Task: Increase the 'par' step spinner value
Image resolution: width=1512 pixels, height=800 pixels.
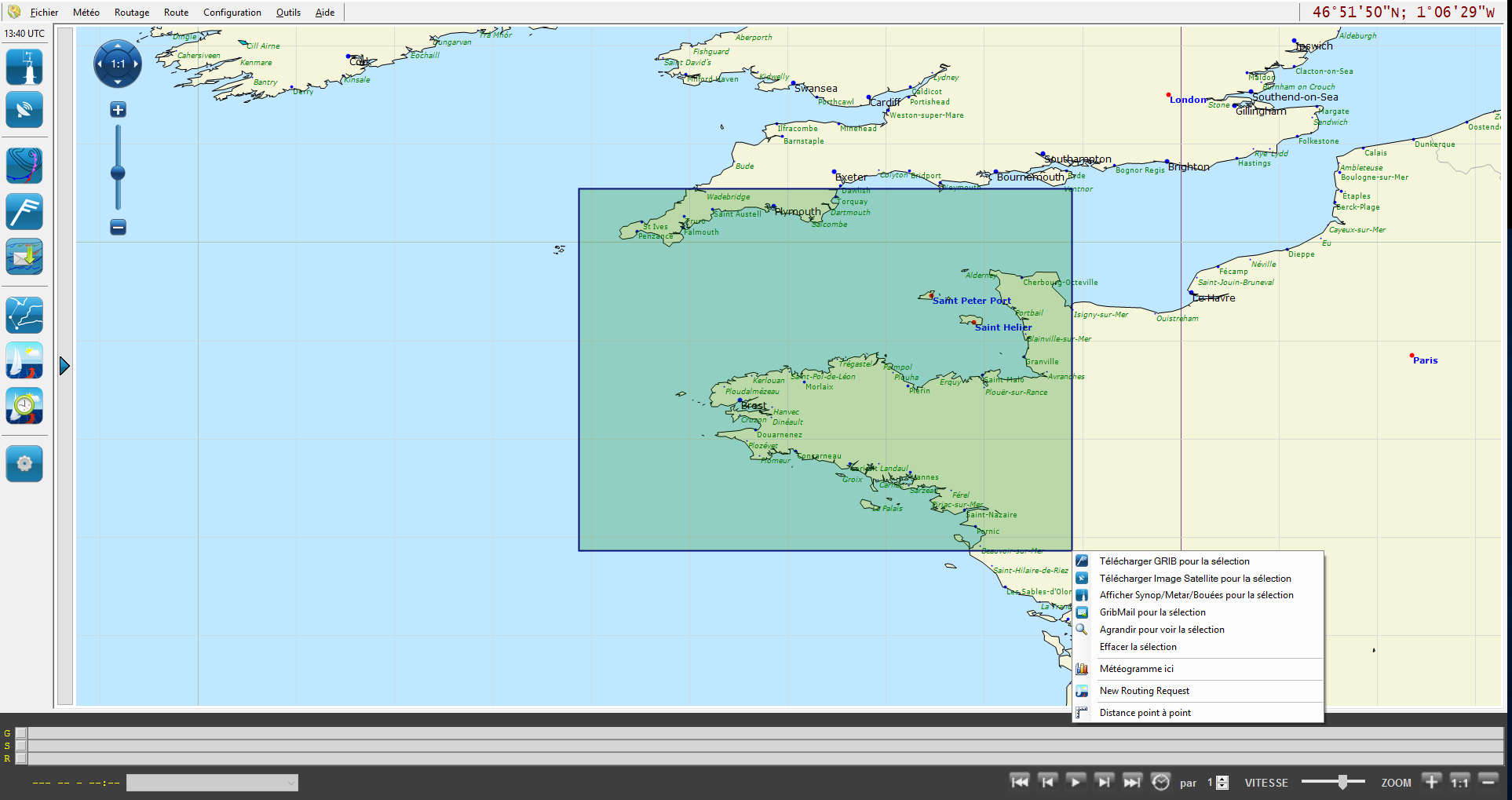Action: tap(1222, 779)
